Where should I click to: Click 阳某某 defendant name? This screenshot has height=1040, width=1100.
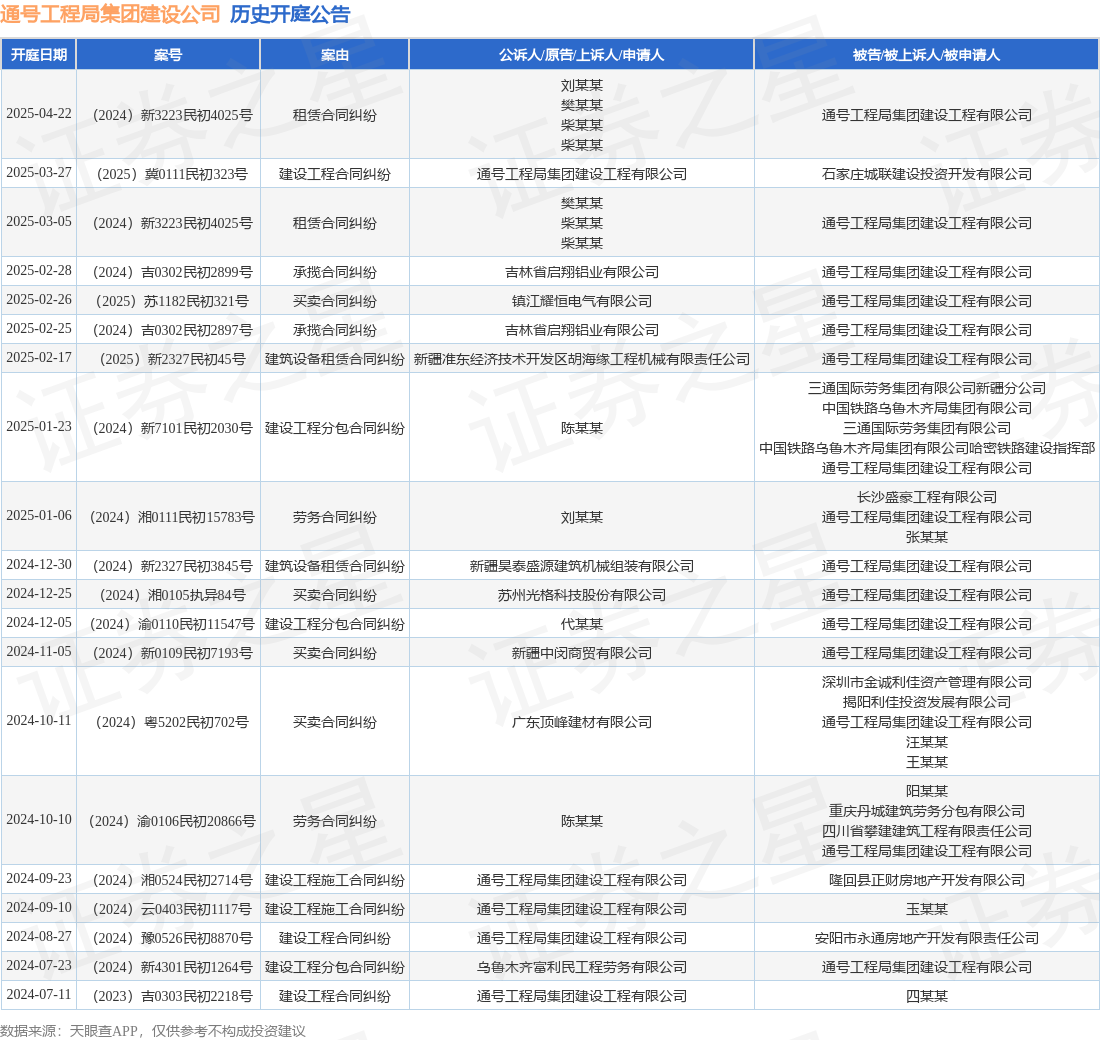pyautogui.click(x=927, y=791)
